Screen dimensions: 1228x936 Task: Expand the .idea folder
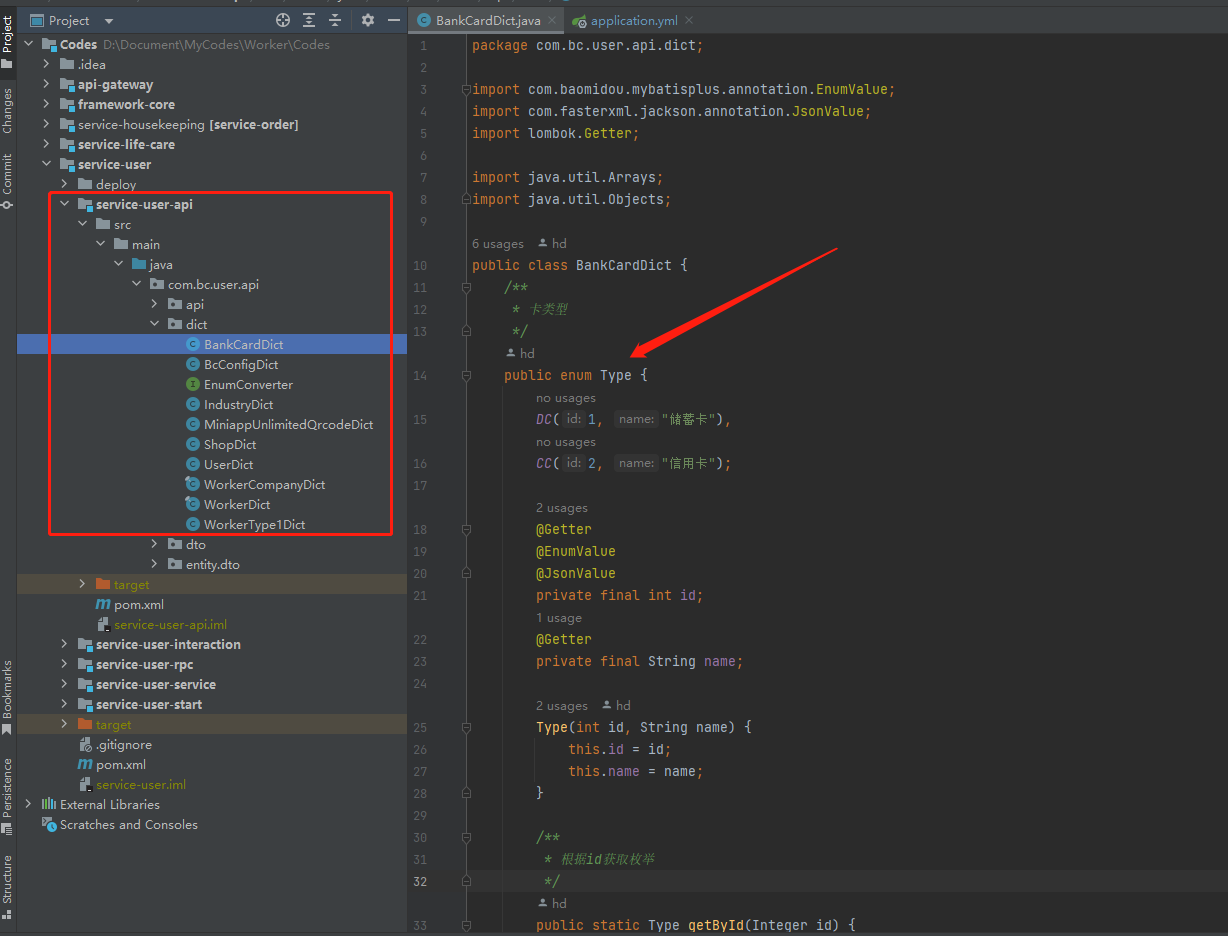pos(46,64)
